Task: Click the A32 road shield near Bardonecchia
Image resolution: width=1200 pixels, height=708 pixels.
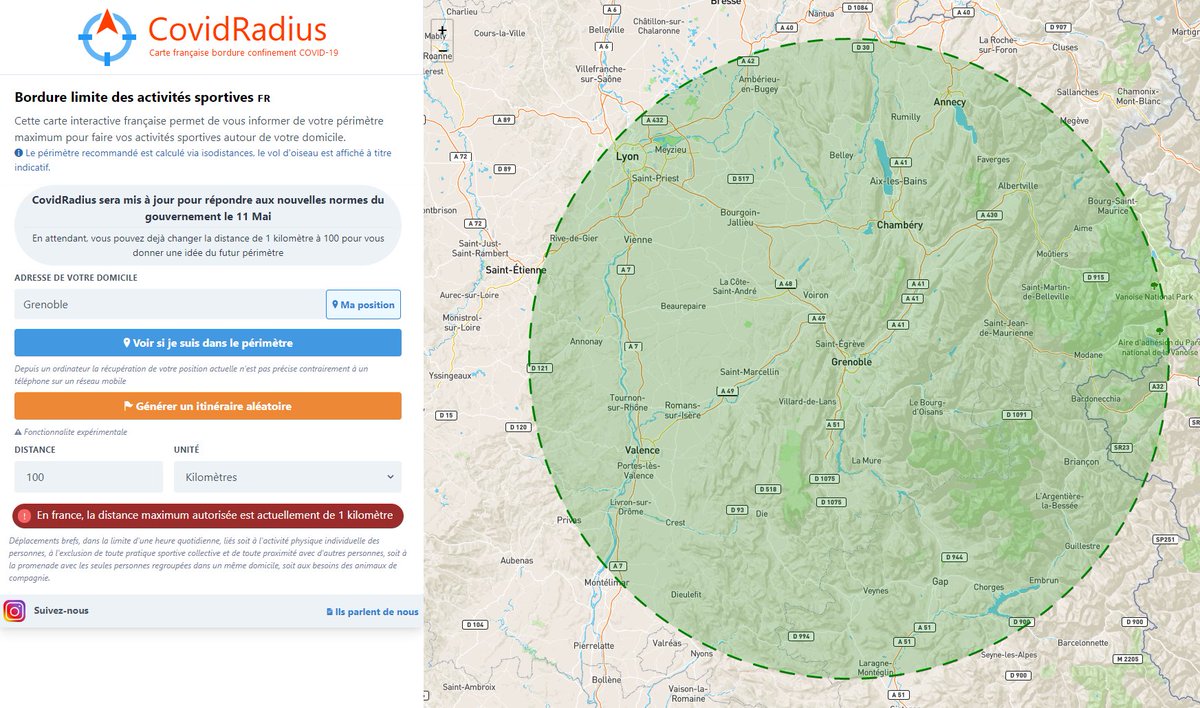Action: pyautogui.click(x=1158, y=386)
